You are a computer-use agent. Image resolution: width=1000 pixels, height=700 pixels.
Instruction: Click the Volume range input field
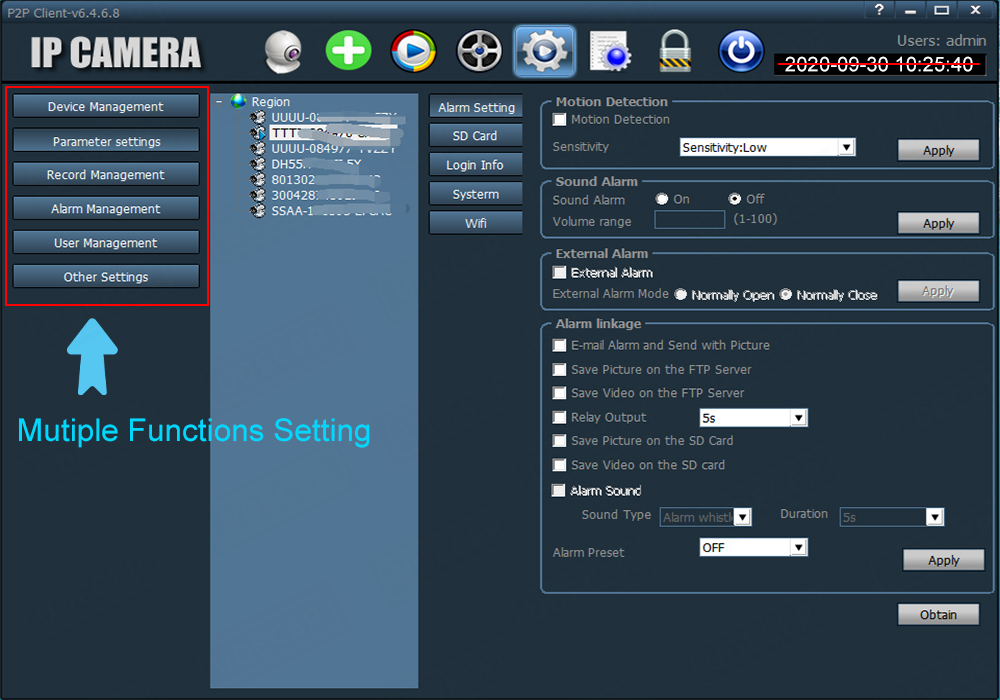tap(690, 219)
